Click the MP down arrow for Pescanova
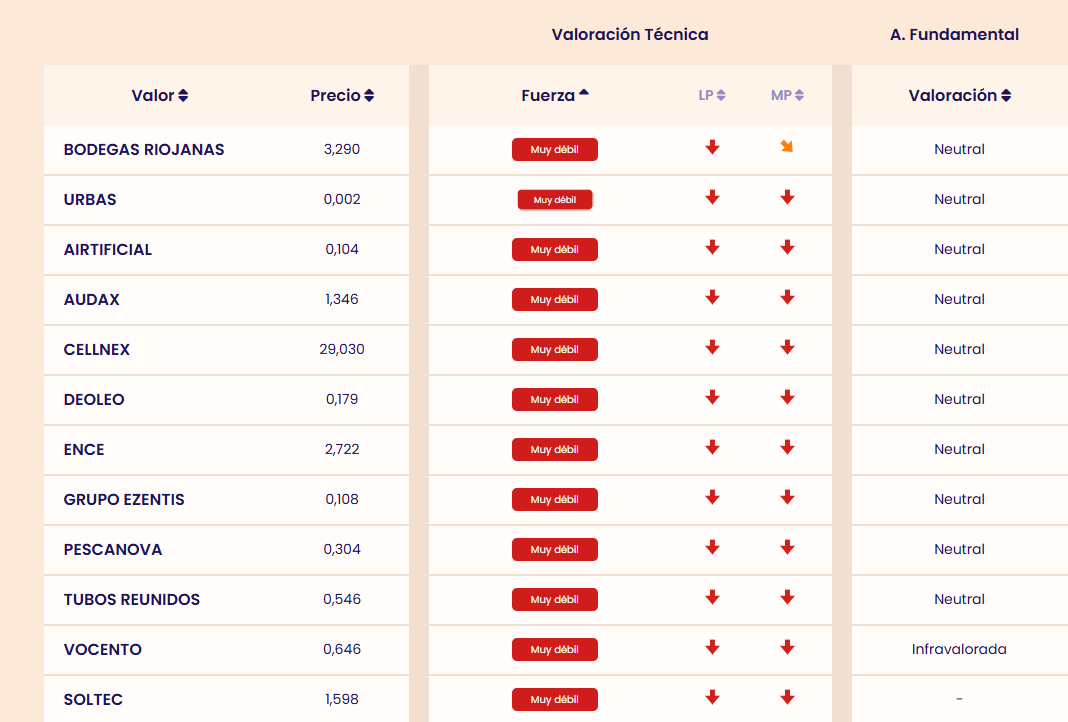1068x722 pixels. [x=787, y=548]
